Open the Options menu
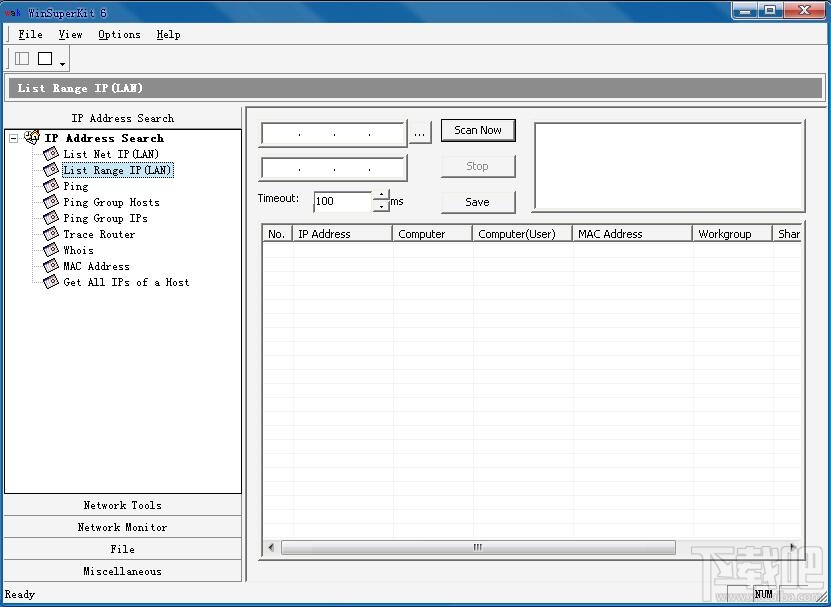The height and width of the screenshot is (607, 831). tap(119, 34)
